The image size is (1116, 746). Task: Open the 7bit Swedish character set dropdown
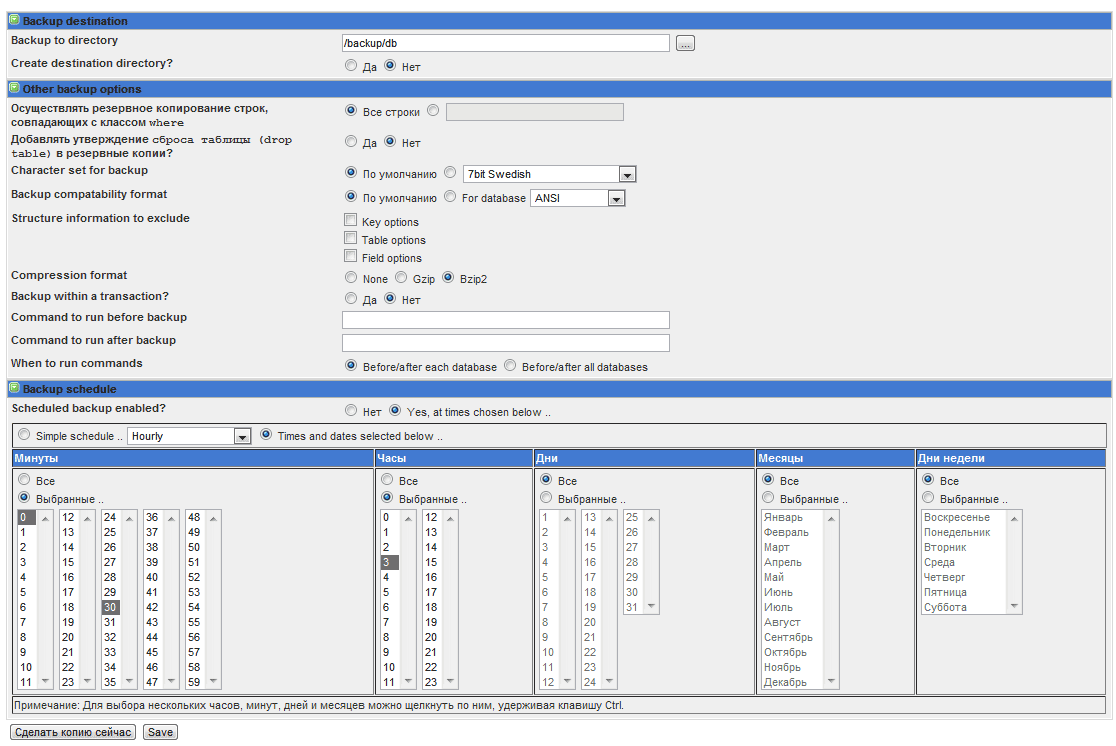(627, 173)
